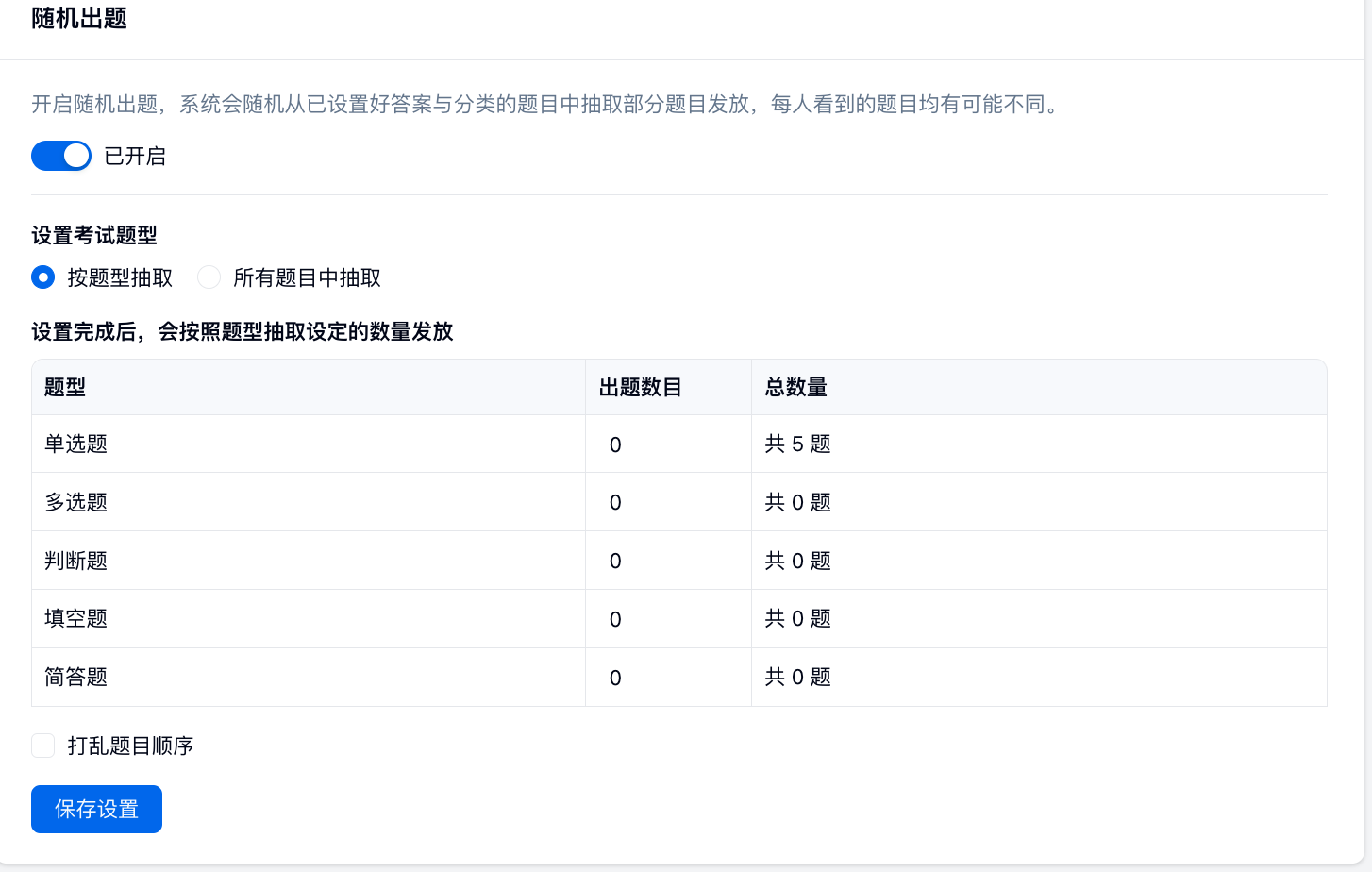The image size is (1372, 872).
Task: Click the 判断题 question count input
Action: point(666,562)
